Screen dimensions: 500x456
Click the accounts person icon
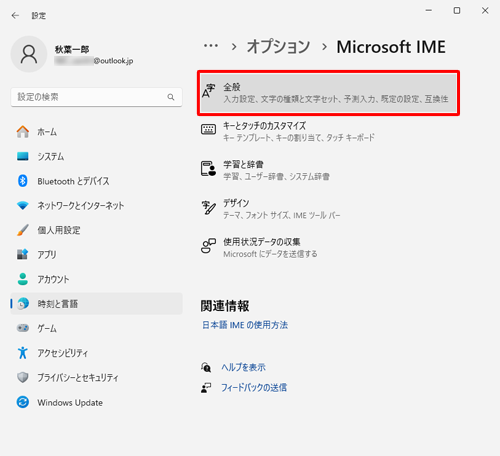(23, 279)
